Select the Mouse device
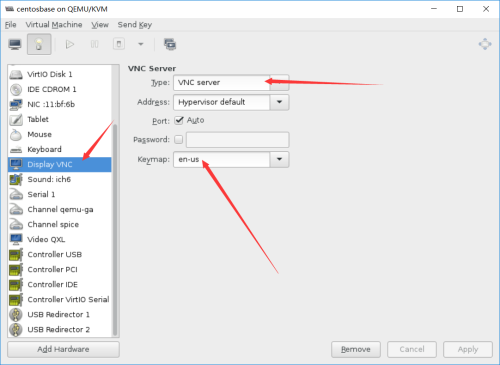The height and width of the screenshot is (365, 500). [x=60, y=134]
